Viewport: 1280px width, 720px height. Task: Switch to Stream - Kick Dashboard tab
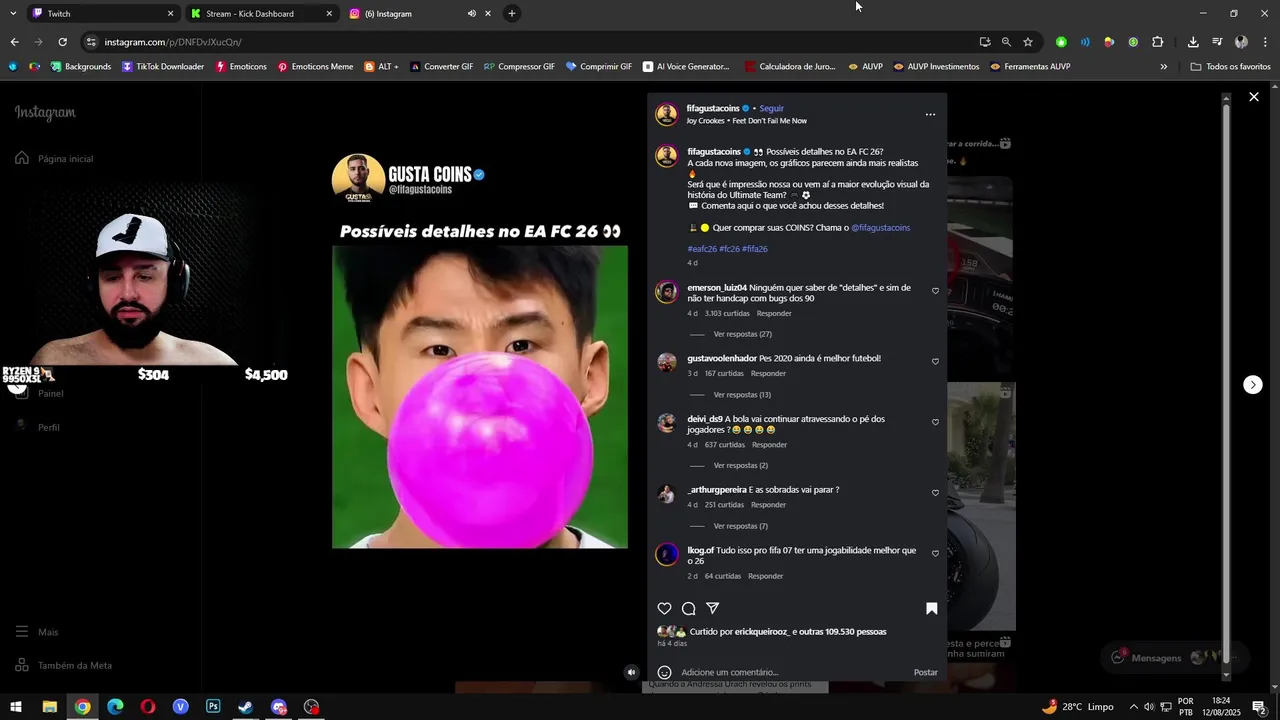pos(260,13)
